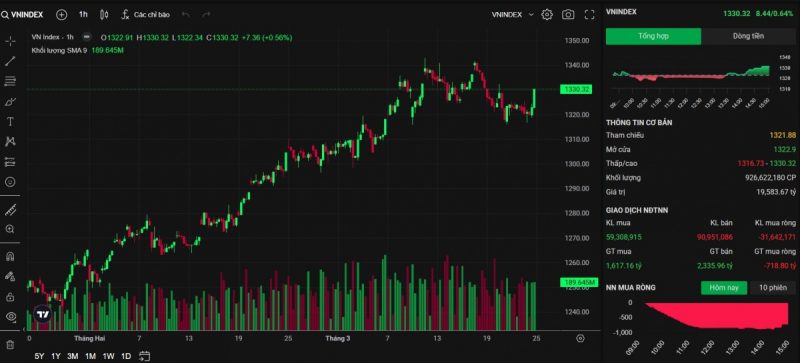Remove drawings with the trash icon
The width and height of the screenshot is (800, 363).
[10, 345]
